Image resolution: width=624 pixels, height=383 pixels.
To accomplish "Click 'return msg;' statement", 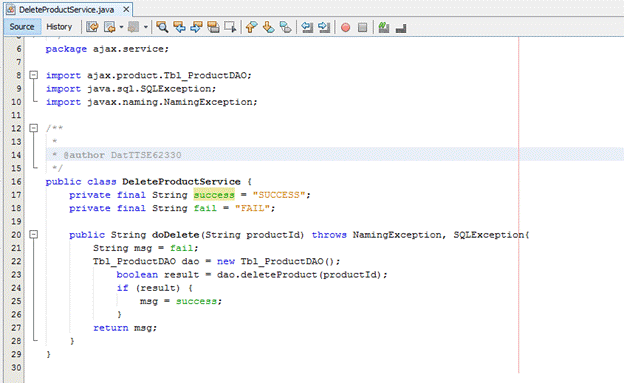I will (125, 328).
